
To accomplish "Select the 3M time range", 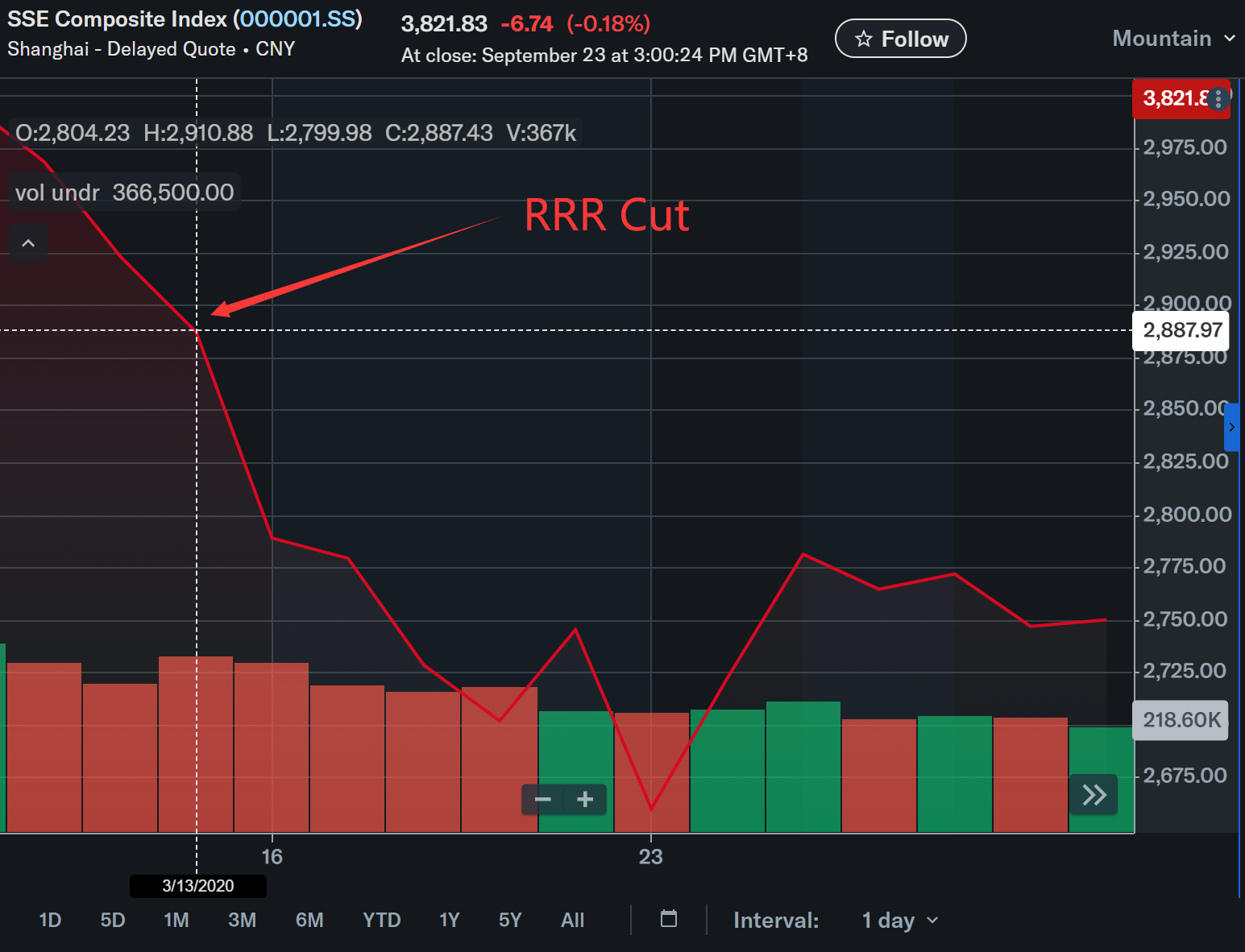I will (242, 920).
